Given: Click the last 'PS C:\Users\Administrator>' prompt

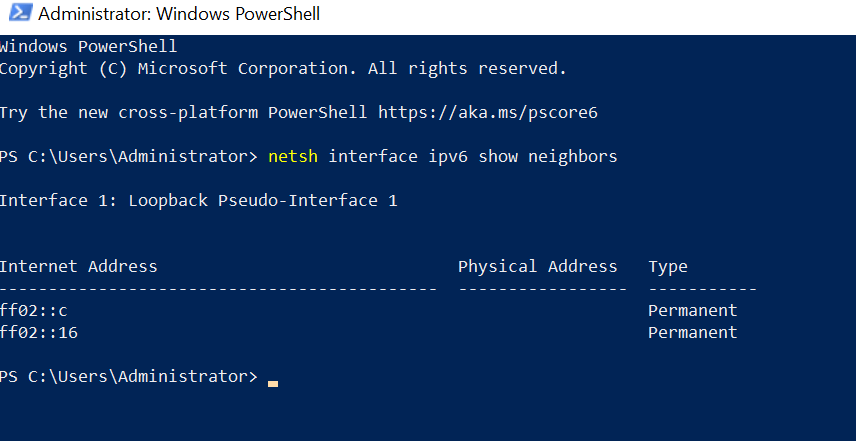Looking at the screenshot, I should coord(128,377).
